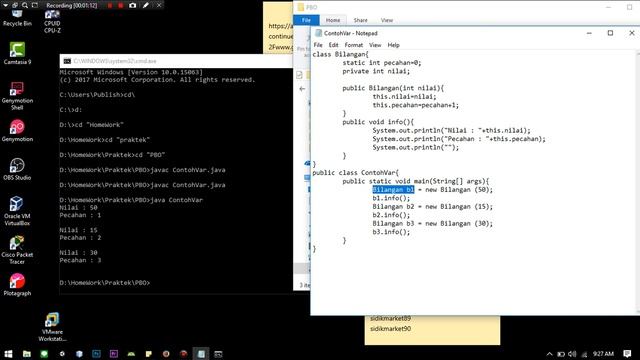Click 'Pecahan : 3' output in cmd
This screenshot has width=640, height=360.
coord(80,260)
